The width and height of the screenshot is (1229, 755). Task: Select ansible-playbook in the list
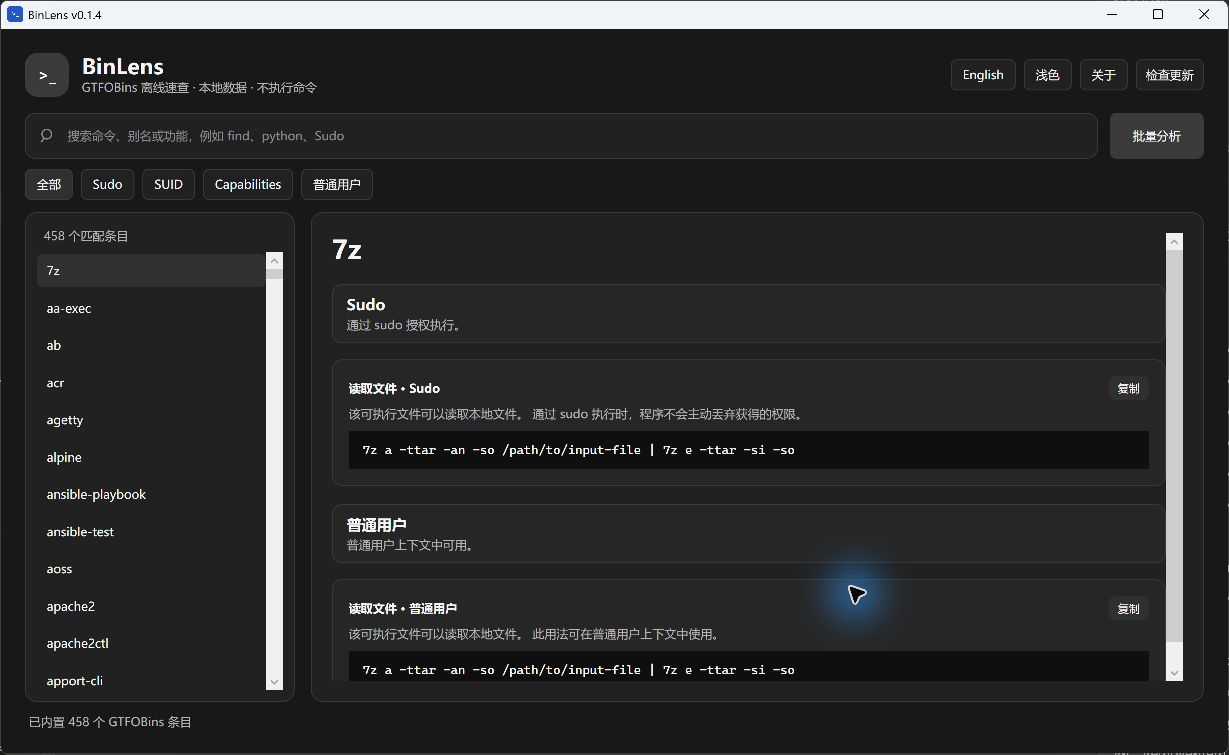(151, 494)
